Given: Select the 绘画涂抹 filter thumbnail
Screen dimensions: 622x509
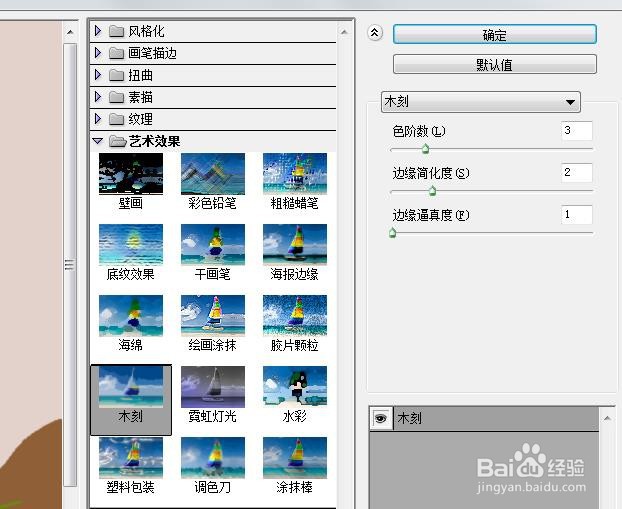Looking at the screenshot, I should pos(213,316).
